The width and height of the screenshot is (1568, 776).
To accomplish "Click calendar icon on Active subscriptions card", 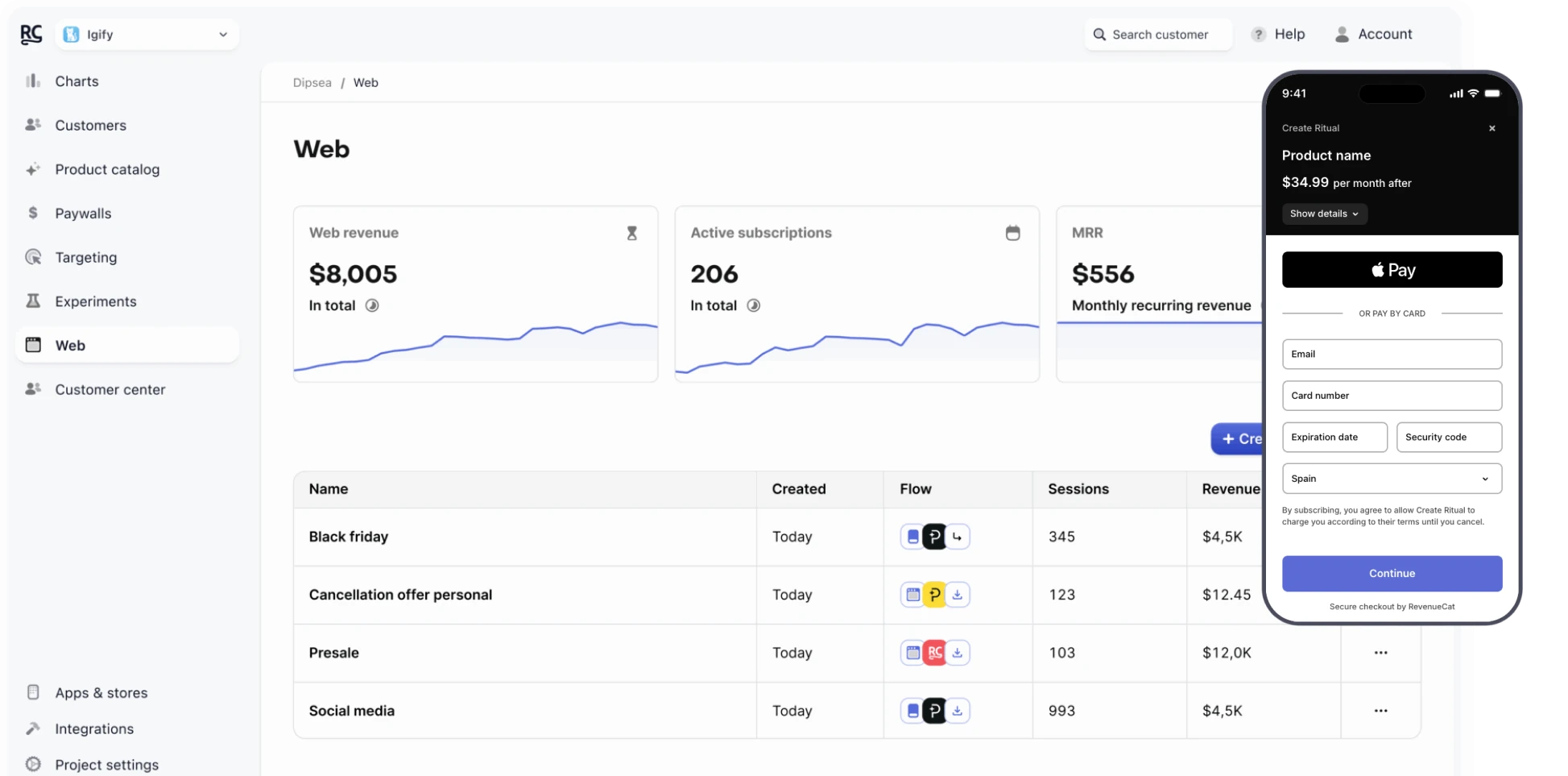I will [1013, 233].
